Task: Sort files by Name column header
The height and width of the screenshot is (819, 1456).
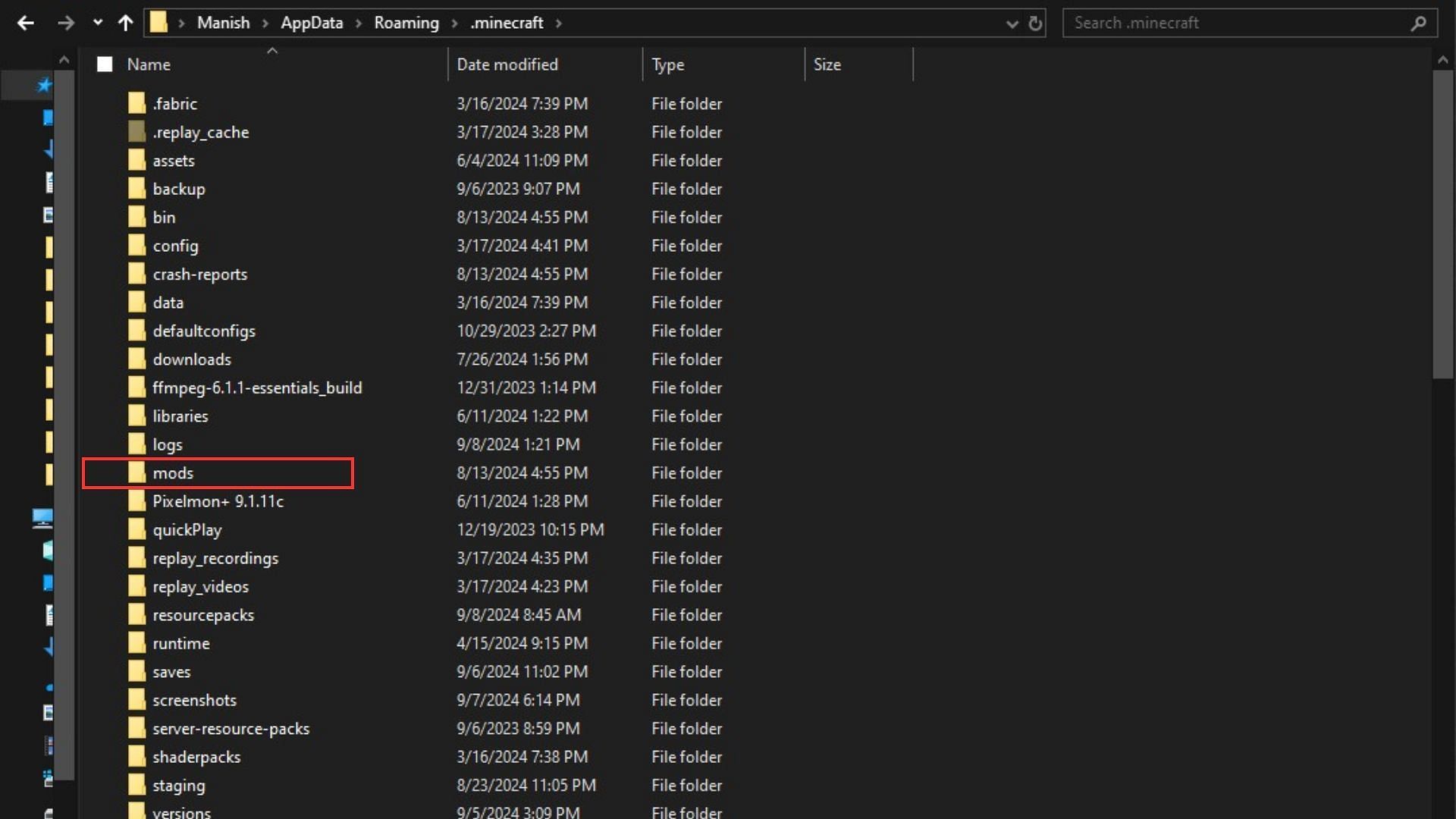Action: pyautogui.click(x=148, y=64)
